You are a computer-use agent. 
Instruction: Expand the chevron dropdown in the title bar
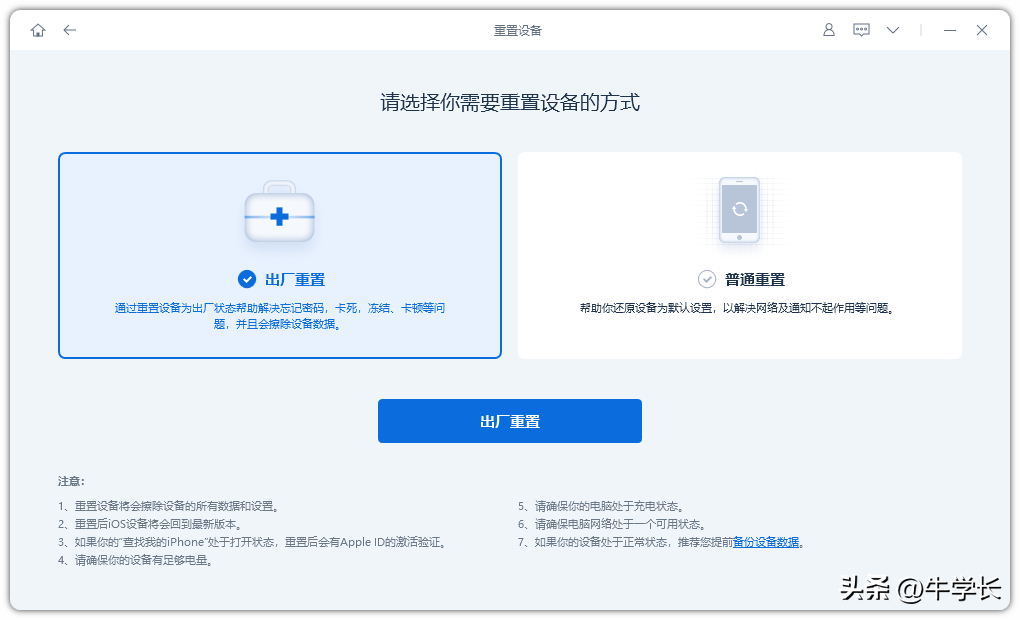click(x=892, y=30)
